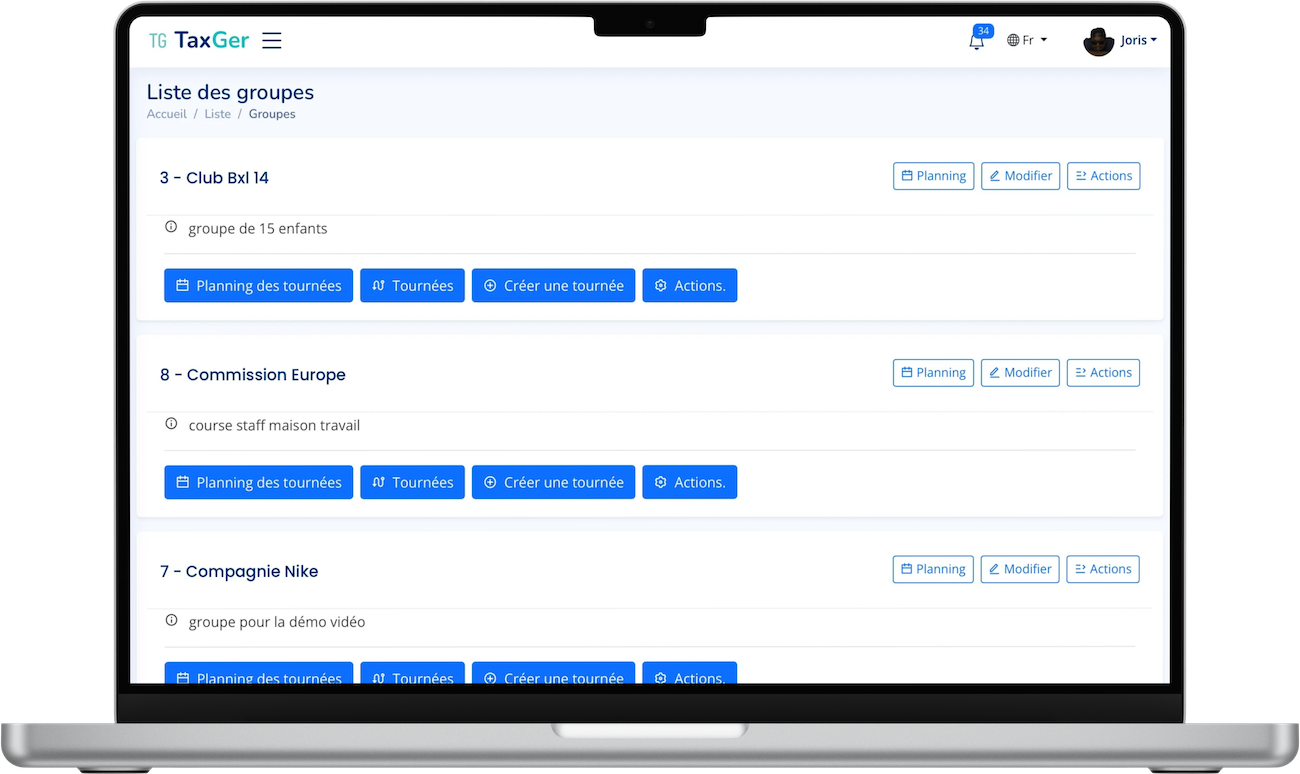Screen dimensions: 1300x774
Task: Click info icon beside groupe pour la démo vidéo
Action: [x=171, y=621]
